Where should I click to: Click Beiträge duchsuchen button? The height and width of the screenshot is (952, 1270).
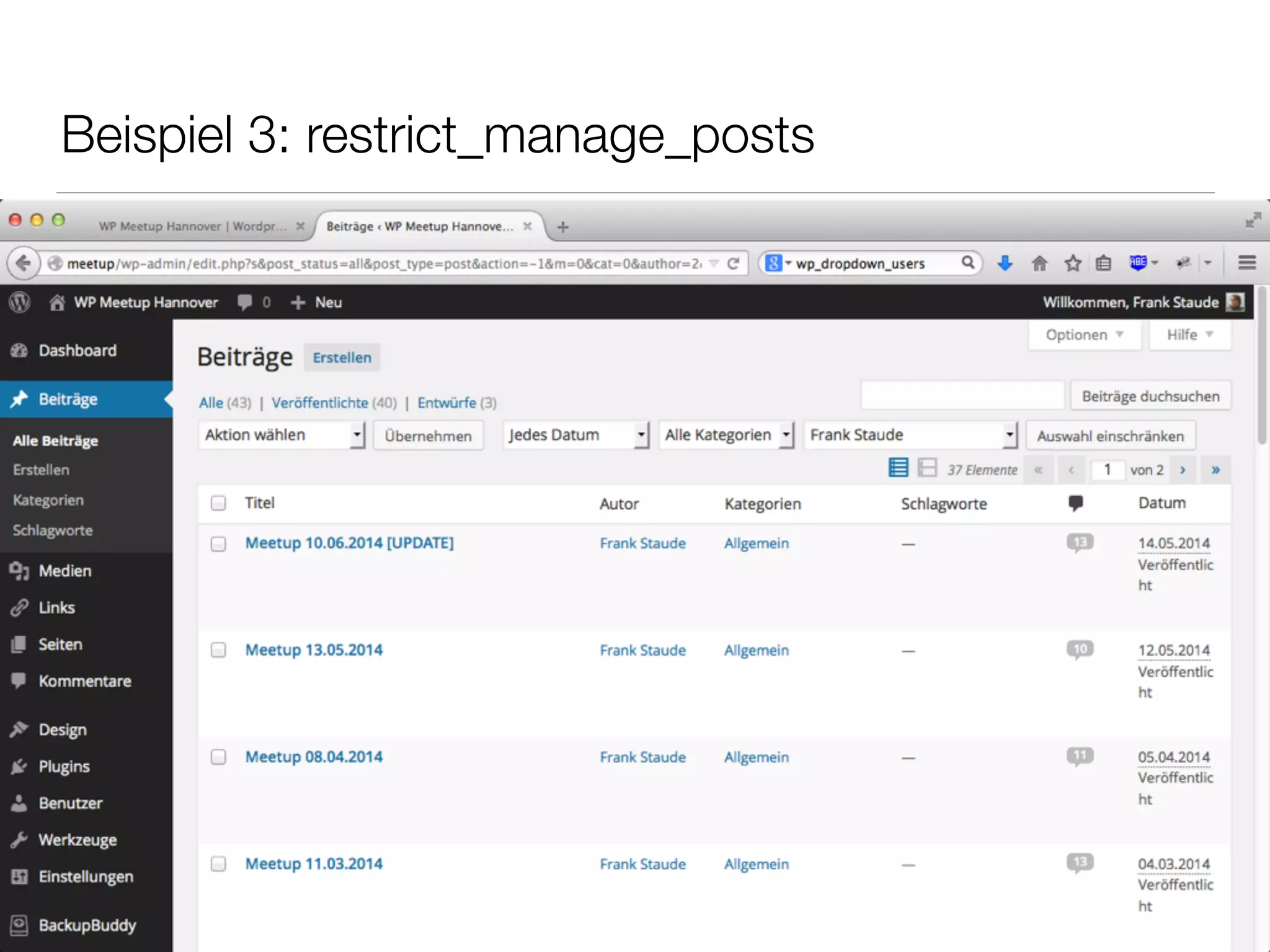1151,396
